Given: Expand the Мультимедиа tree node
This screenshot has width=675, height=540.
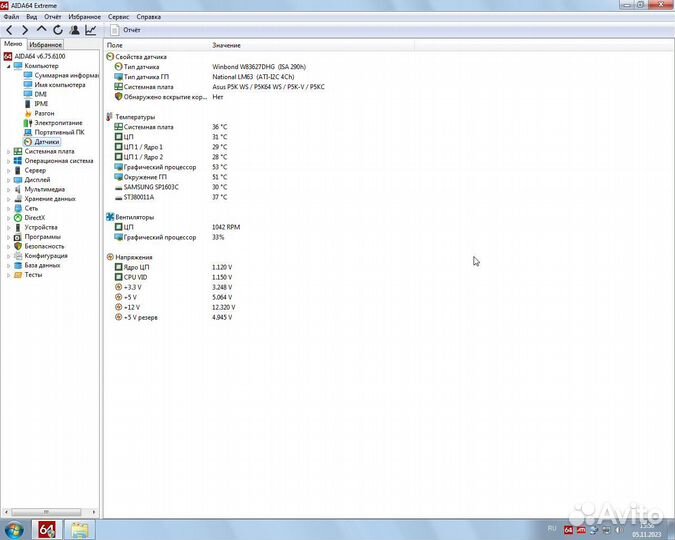Looking at the screenshot, I should (x=8, y=189).
